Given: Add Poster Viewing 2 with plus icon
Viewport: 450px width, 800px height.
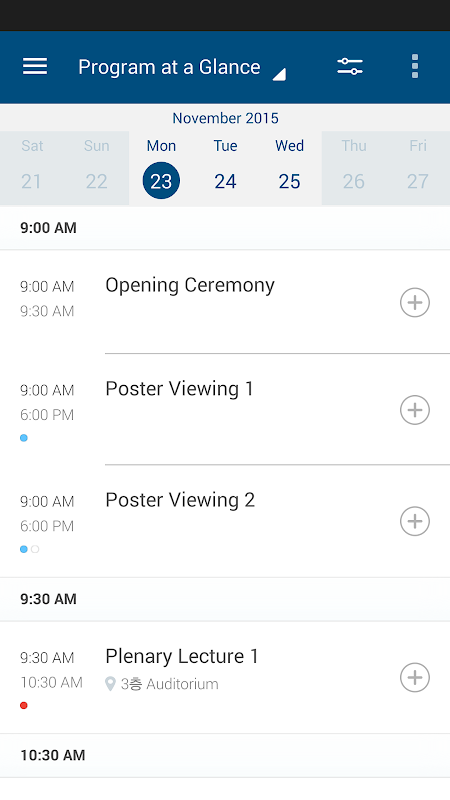Looking at the screenshot, I should point(415,521).
